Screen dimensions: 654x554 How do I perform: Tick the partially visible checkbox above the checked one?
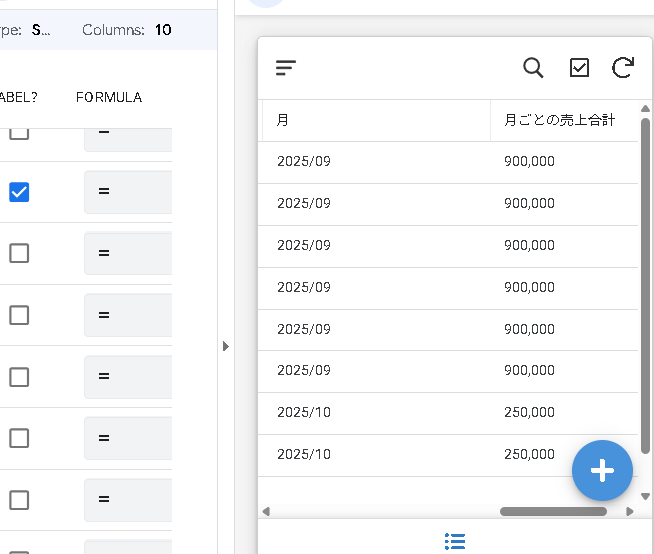[19, 134]
